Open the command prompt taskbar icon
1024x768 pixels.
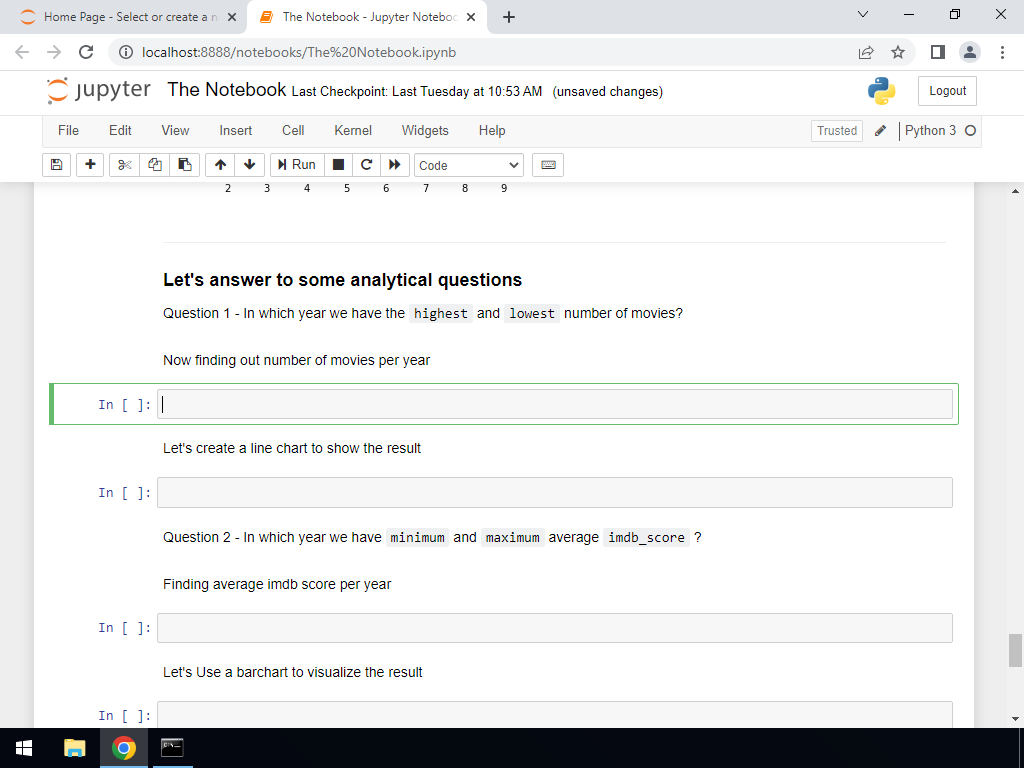(172, 748)
